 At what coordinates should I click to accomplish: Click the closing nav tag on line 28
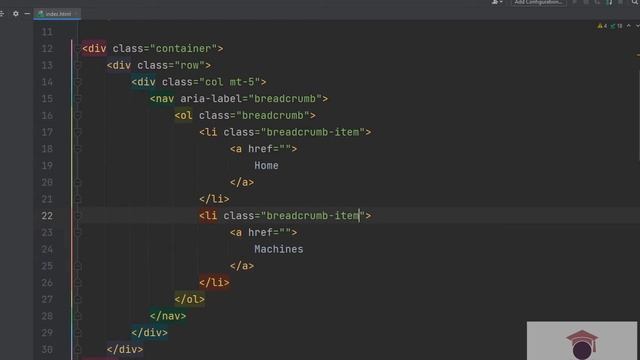coord(168,316)
